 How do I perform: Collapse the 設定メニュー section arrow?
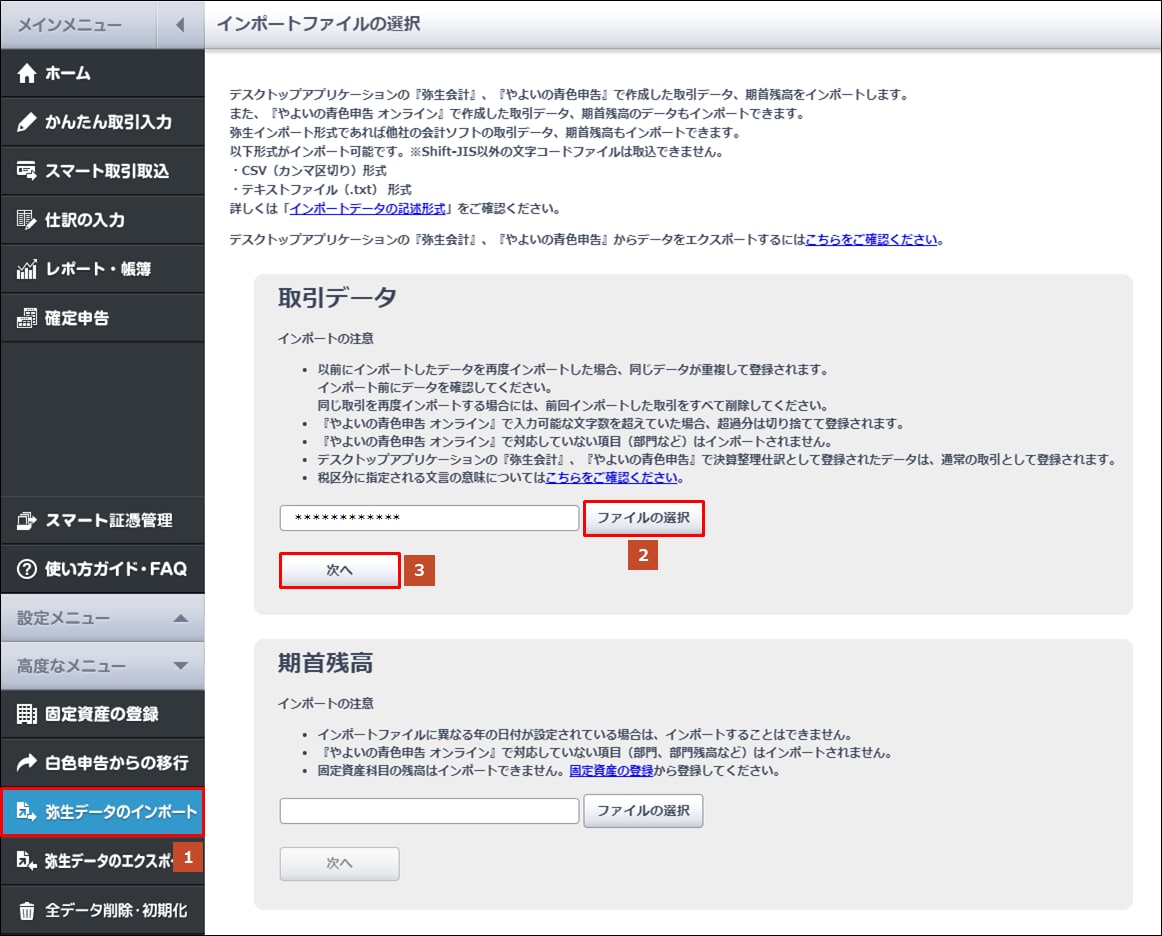click(180, 618)
